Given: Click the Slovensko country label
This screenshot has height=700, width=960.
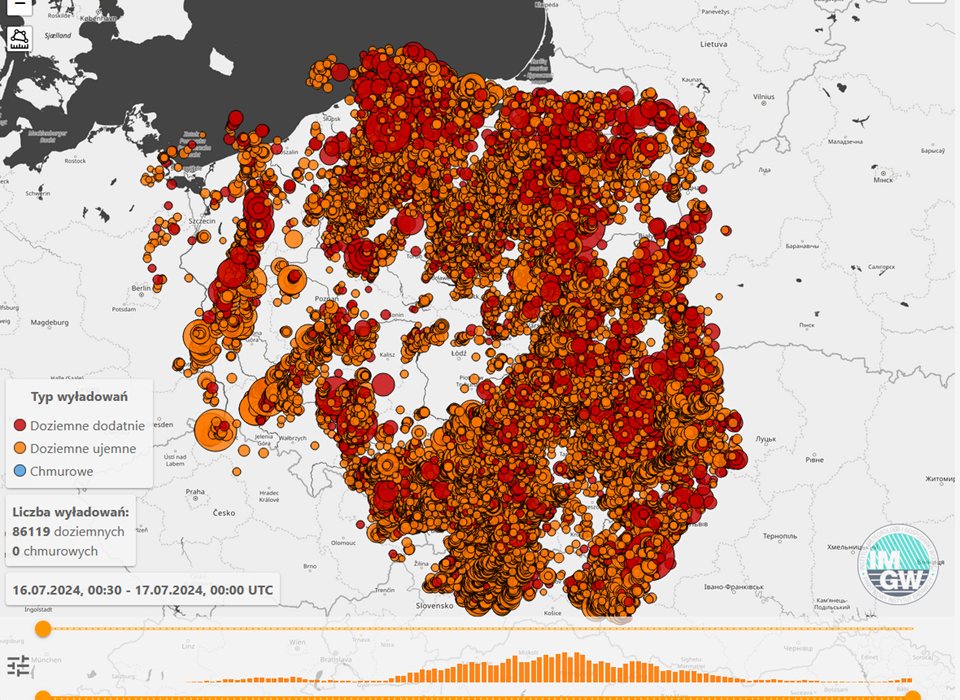Looking at the screenshot, I should 435,605.
